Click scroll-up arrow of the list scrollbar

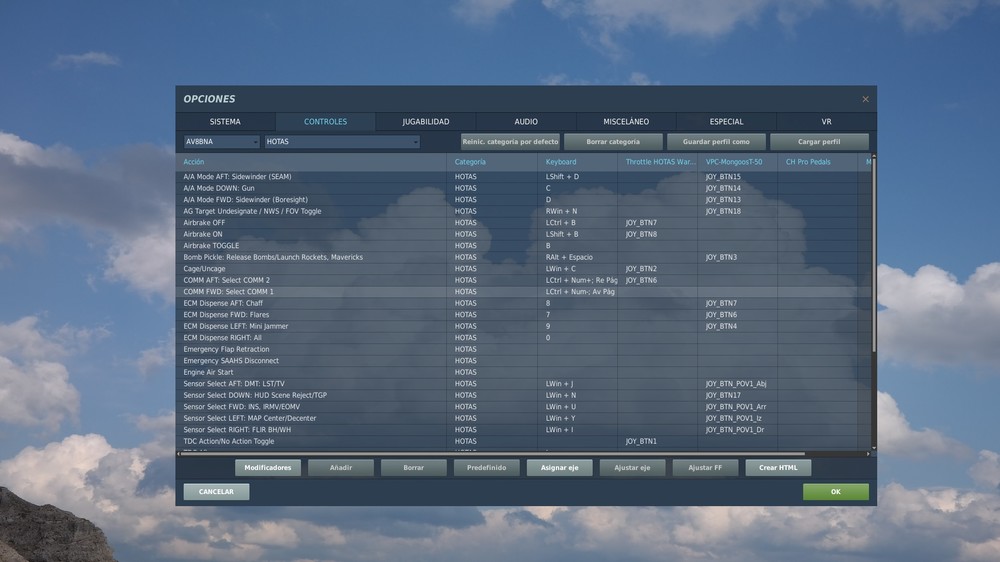(x=874, y=156)
